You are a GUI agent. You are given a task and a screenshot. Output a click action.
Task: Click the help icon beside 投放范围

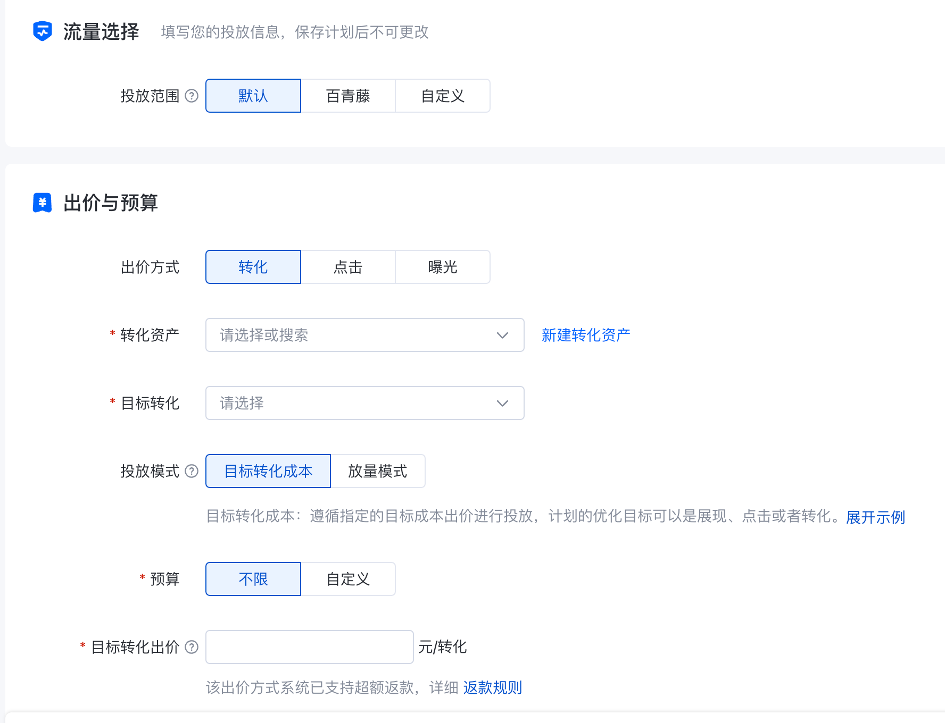click(192, 97)
